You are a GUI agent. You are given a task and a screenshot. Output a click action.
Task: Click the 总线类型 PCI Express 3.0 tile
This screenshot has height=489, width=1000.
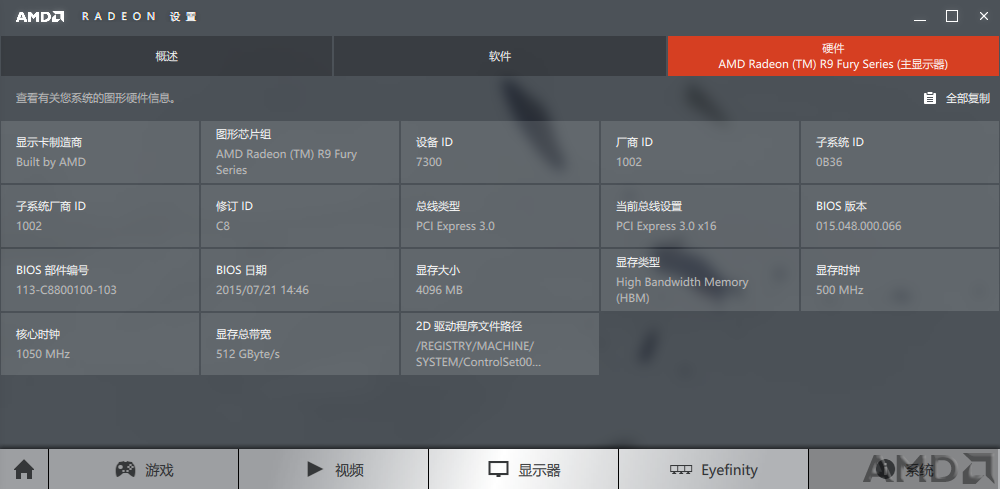pos(499,215)
